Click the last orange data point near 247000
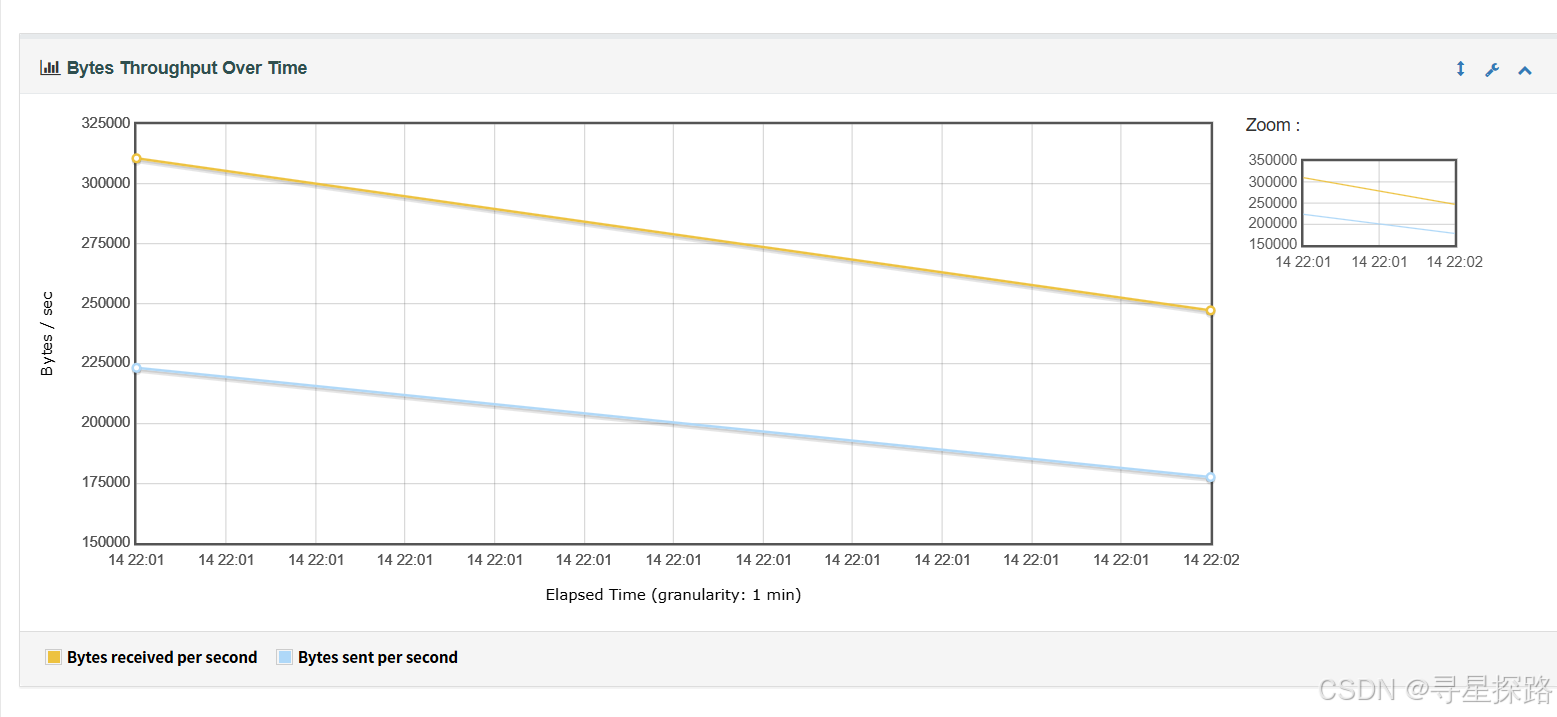Screen dimensions: 1557x717 1210,310
